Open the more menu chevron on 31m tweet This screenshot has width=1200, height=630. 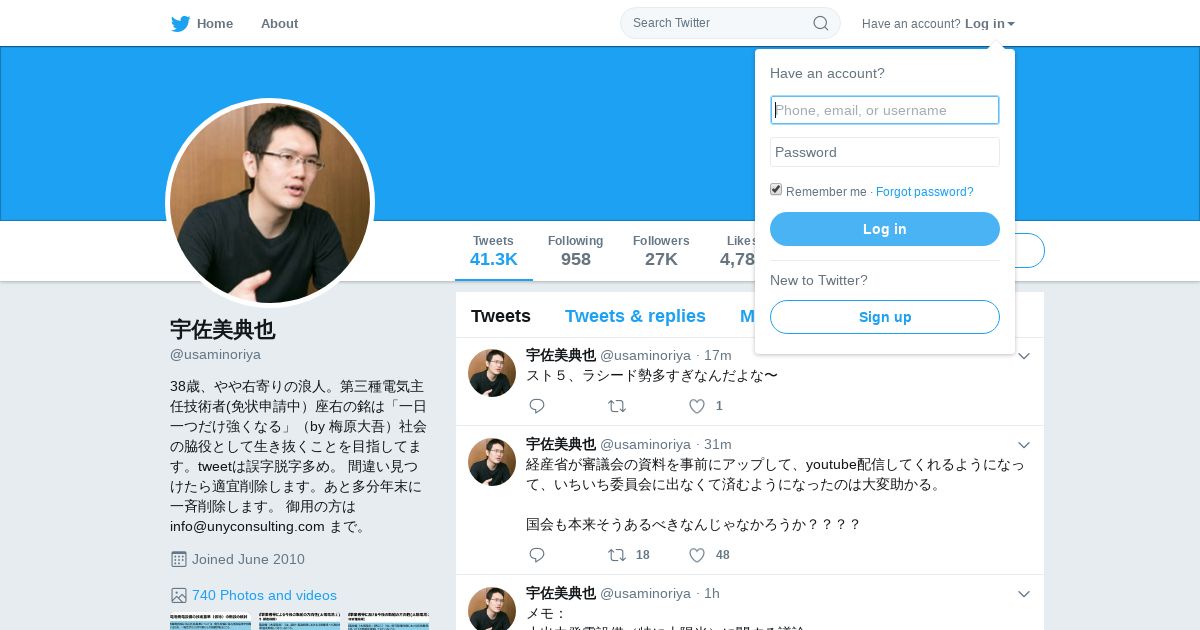1024,444
